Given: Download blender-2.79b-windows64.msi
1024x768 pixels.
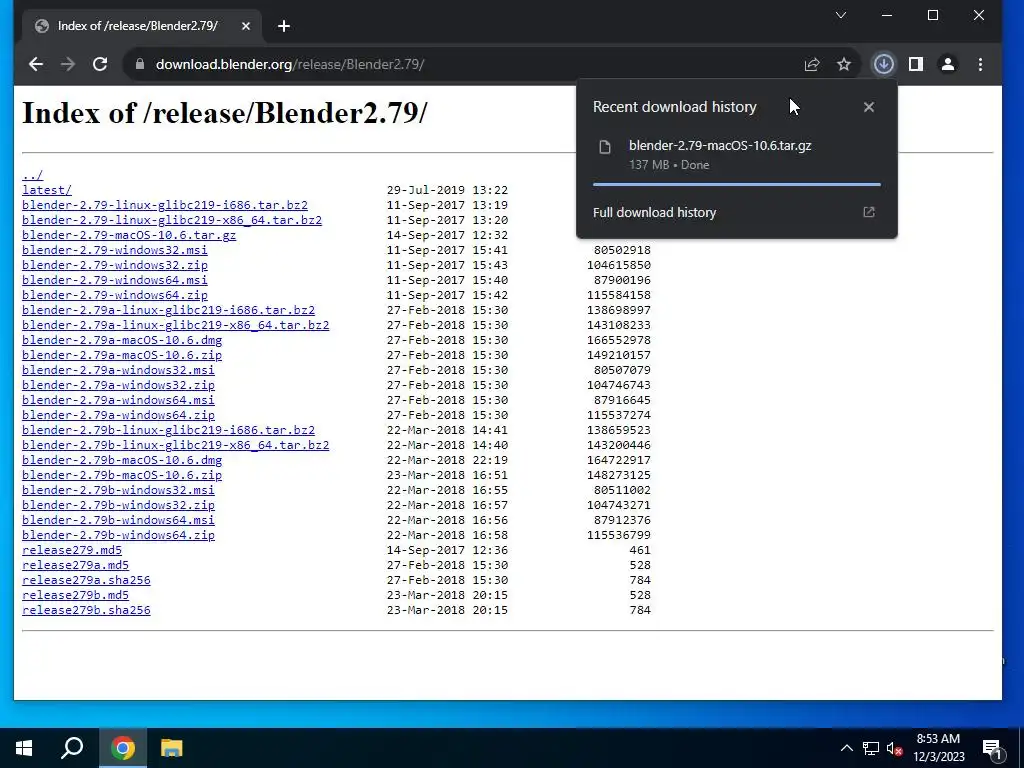Looking at the screenshot, I should [118, 520].
